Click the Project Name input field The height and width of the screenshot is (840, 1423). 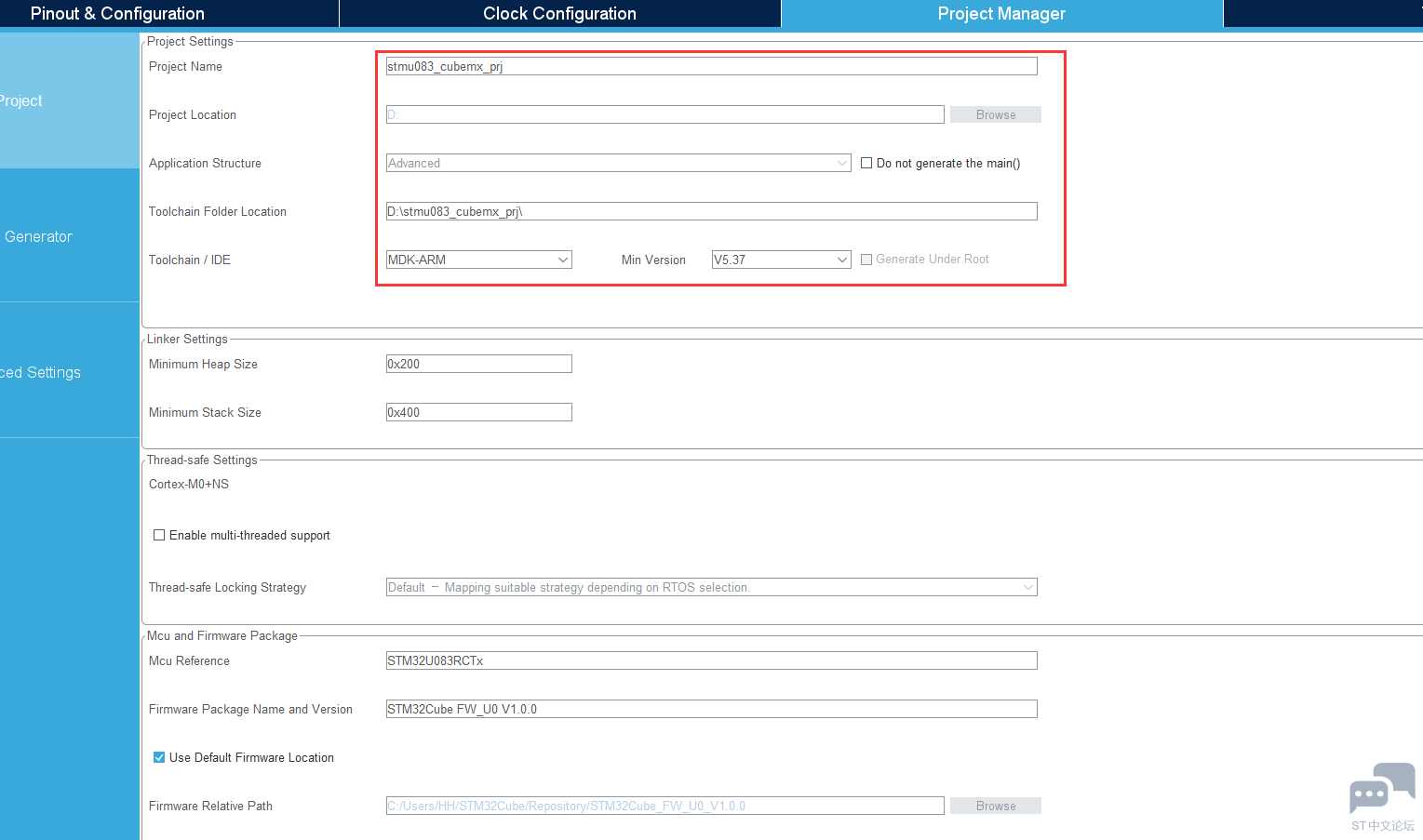point(711,66)
